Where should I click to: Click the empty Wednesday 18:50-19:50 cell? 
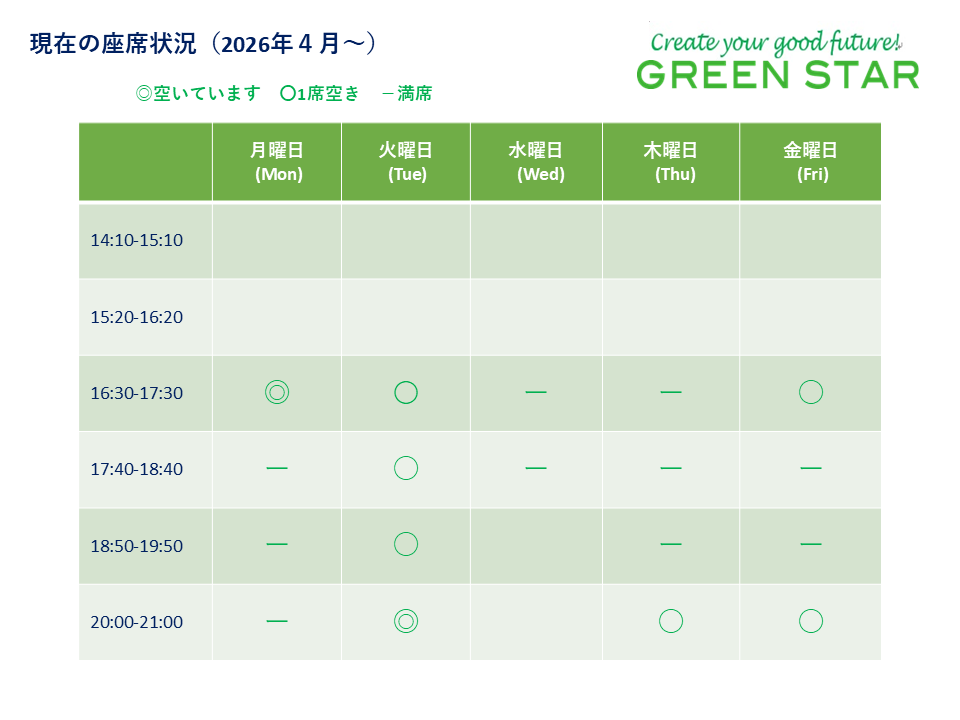[536, 545]
